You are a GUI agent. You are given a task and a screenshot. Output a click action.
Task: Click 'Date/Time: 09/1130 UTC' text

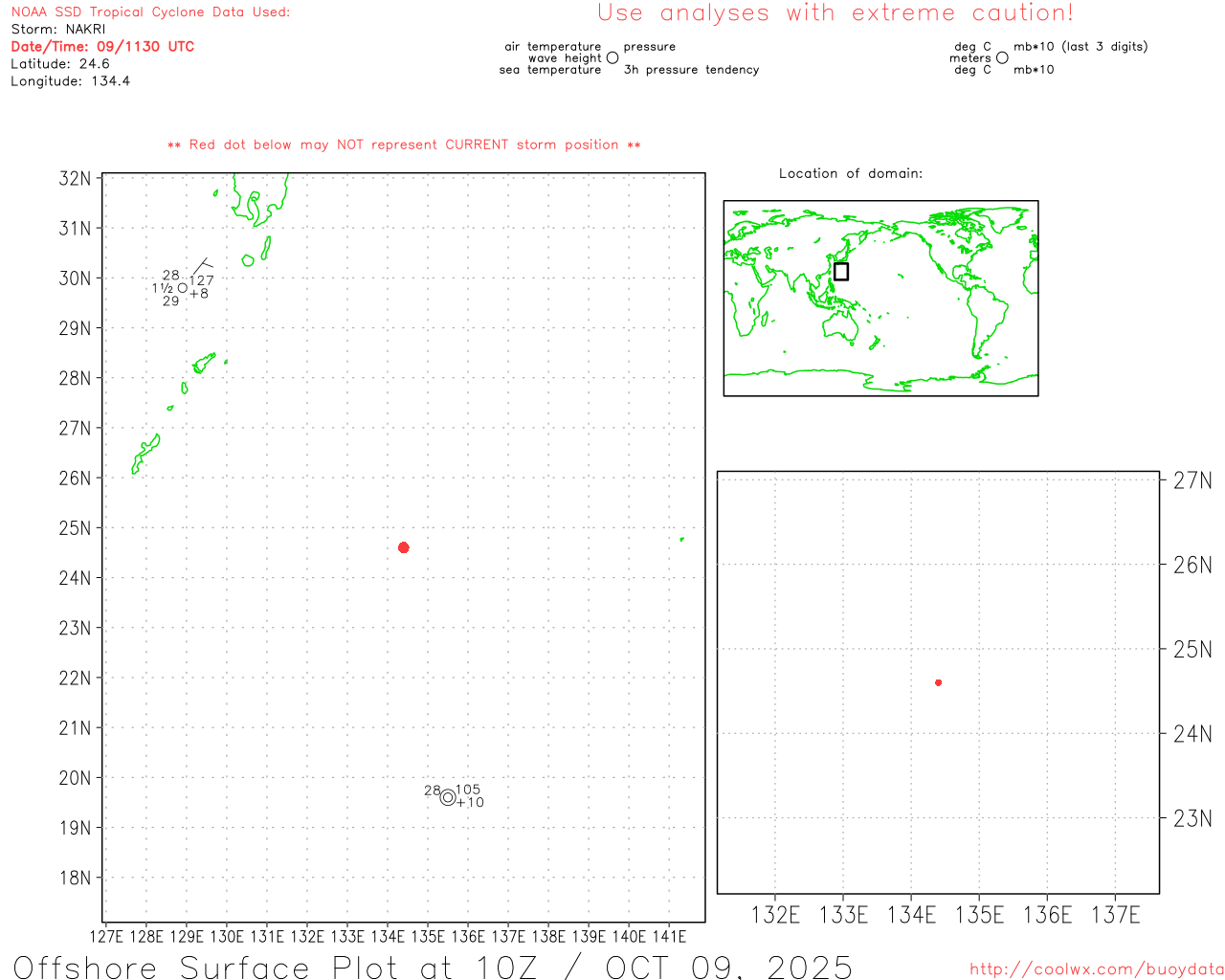point(102,47)
